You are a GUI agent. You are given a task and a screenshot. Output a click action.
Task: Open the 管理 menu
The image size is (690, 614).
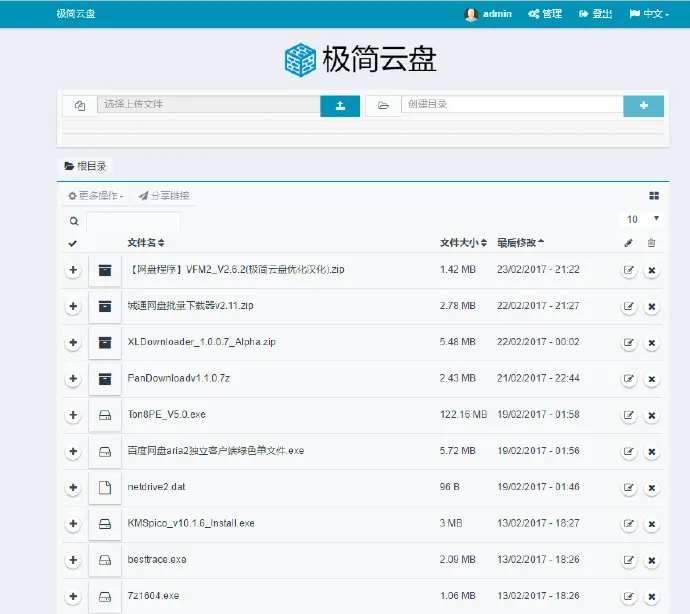click(x=545, y=14)
